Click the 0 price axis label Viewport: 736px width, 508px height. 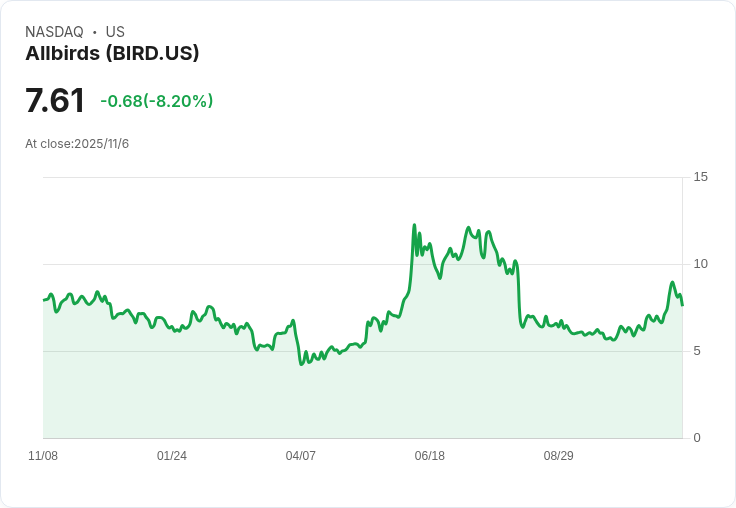click(x=697, y=438)
